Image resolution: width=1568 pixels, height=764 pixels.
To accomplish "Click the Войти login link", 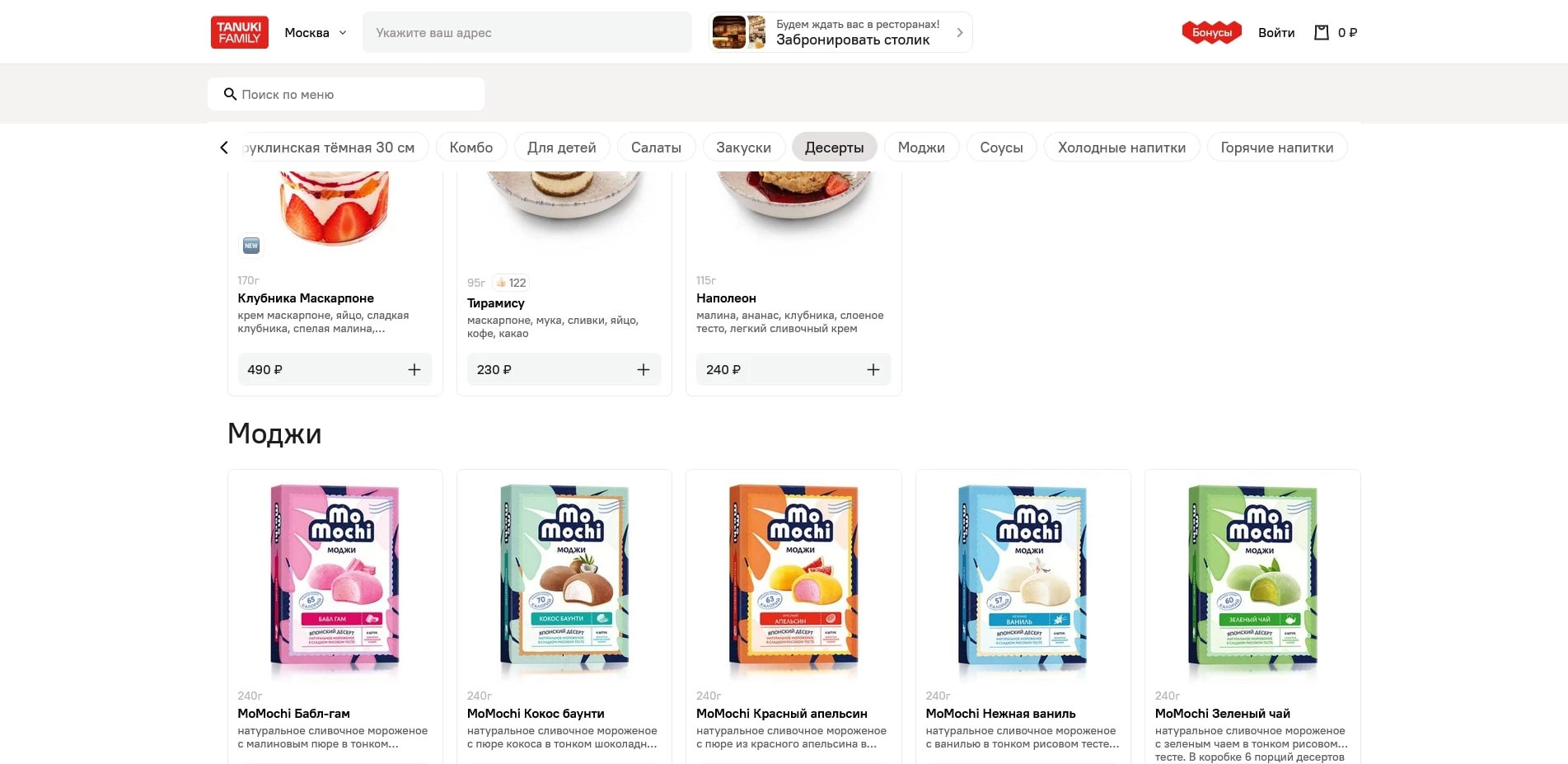I will click(1275, 33).
